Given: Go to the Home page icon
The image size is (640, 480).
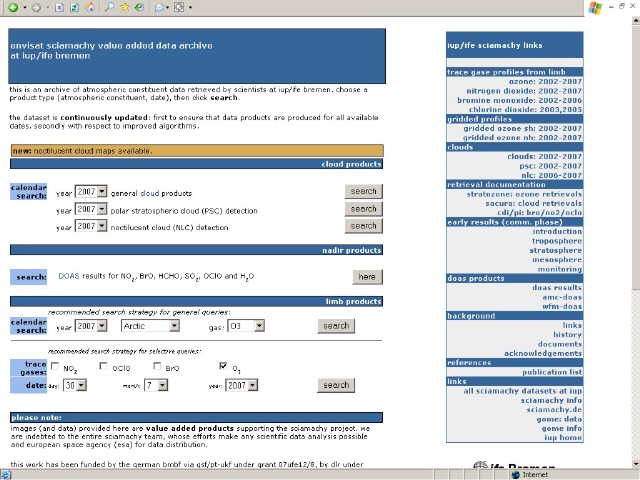Looking at the screenshot, I should pos(90,7).
